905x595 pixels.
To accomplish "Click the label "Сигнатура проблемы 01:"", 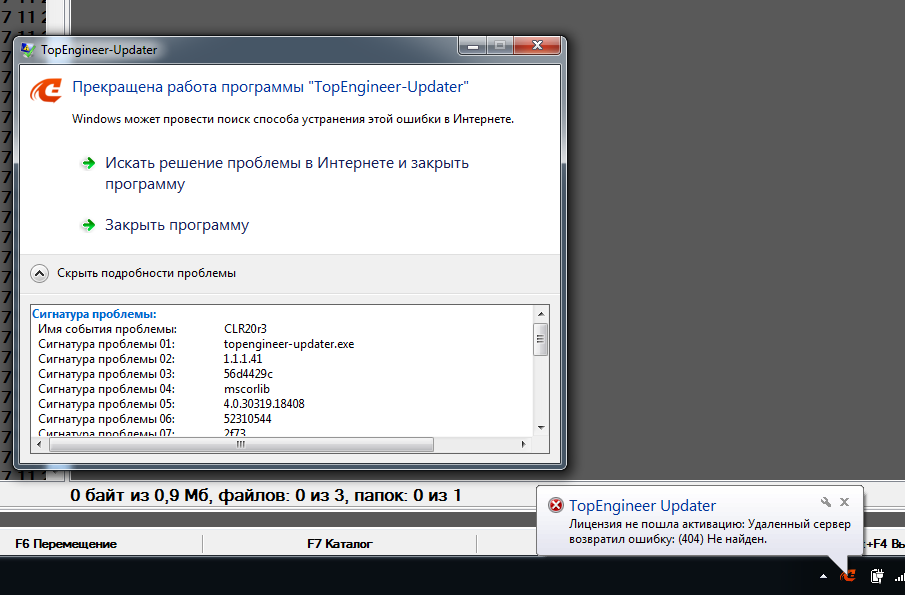I will point(106,344).
